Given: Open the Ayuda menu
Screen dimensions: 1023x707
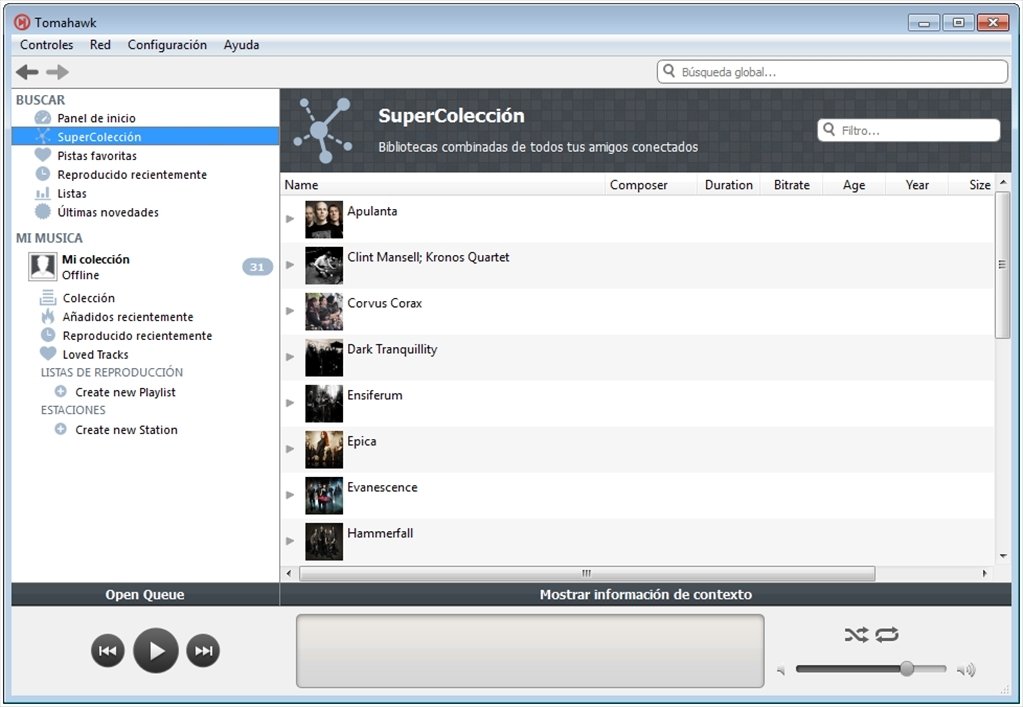Looking at the screenshot, I should pyautogui.click(x=241, y=44).
